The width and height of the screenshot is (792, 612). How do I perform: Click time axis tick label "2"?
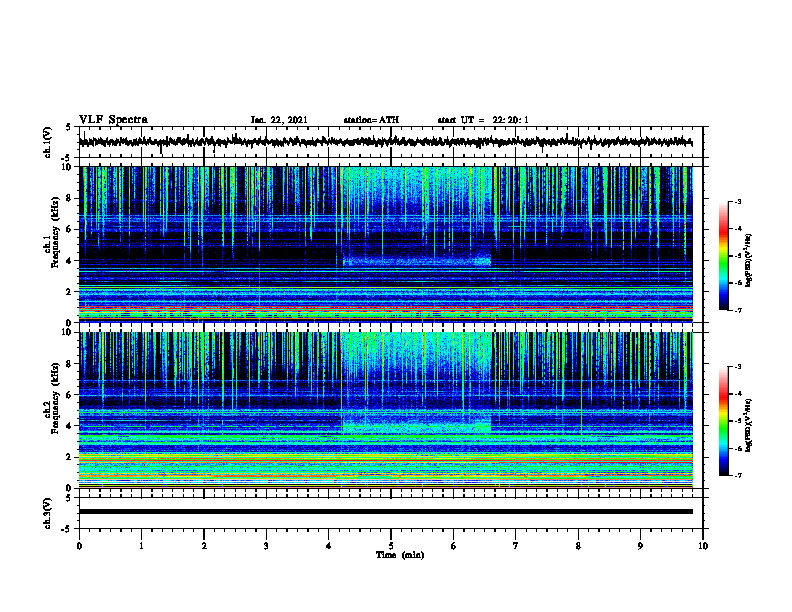(x=204, y=546)
